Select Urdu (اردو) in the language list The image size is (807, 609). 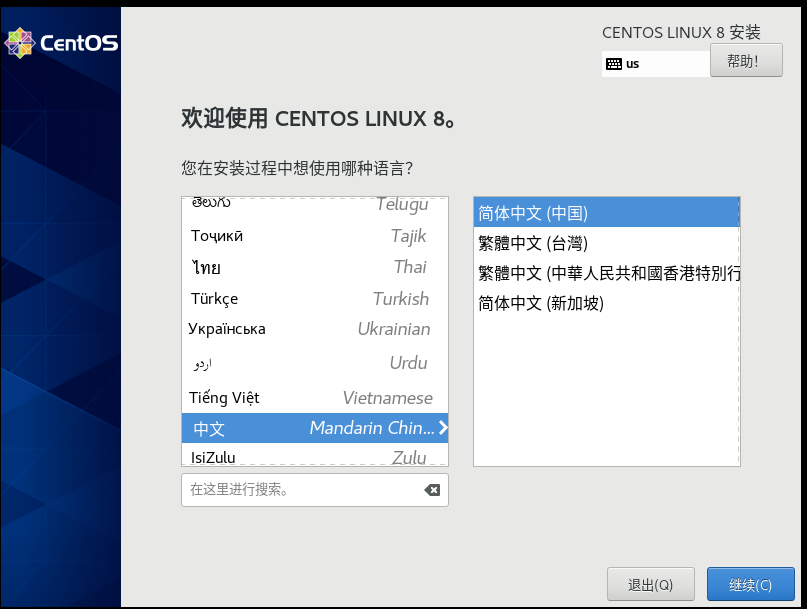click(315, 363)
